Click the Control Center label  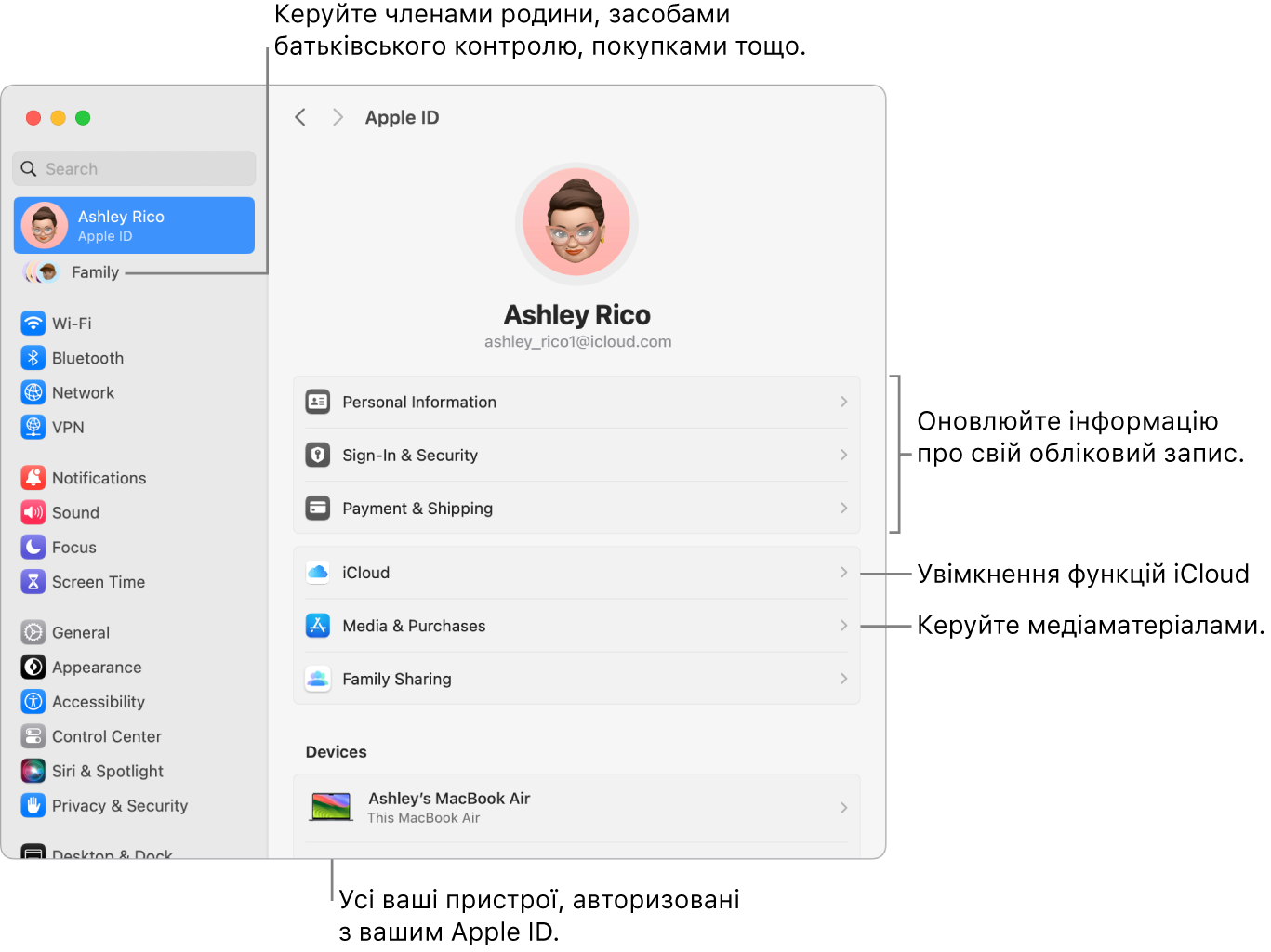tap(107, 736)
